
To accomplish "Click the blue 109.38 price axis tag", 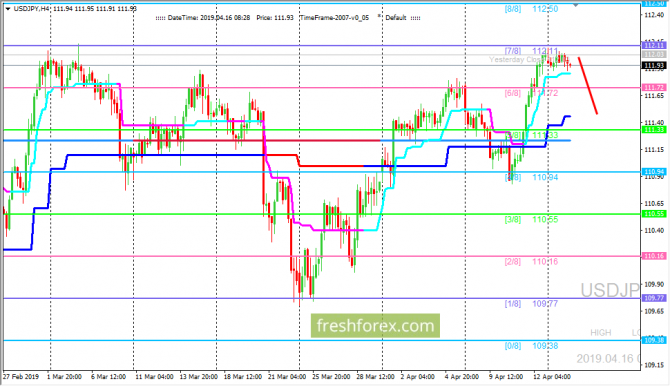I will pyautogui.click(x=654, y=340).
